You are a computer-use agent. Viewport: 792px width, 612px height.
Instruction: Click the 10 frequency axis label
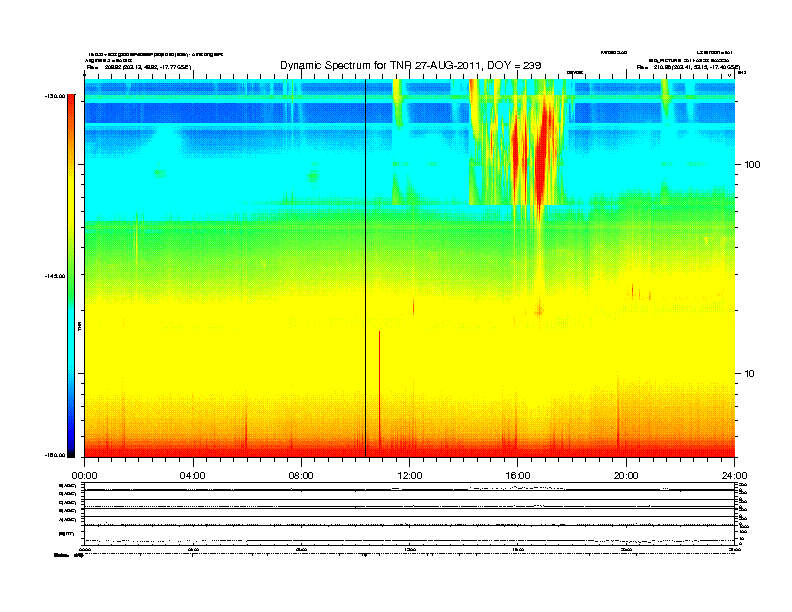coord(750,374)
